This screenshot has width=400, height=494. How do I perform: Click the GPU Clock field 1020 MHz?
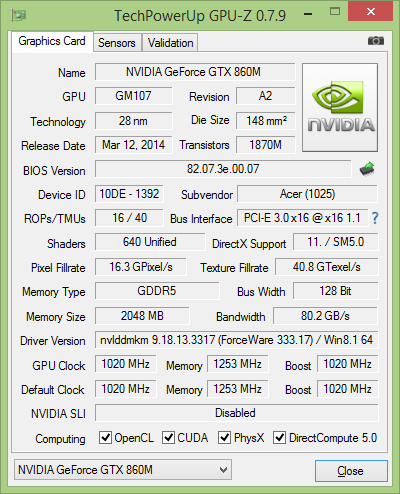(126, 364)
